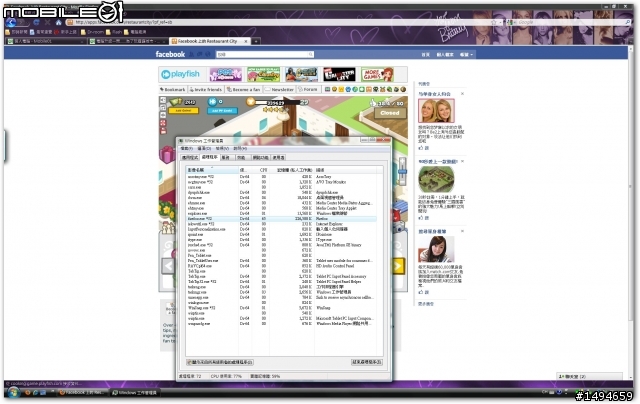The width and height of the screenshot is (640, 404).
Task: Click the Facebook search field
Action: coord(264,54)
